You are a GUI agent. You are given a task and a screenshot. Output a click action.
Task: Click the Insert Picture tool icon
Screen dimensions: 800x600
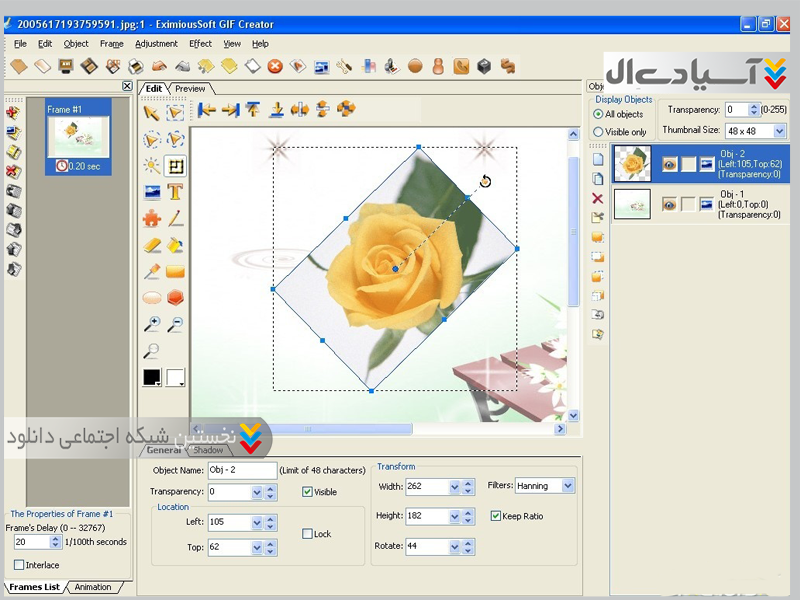(152, 192)
